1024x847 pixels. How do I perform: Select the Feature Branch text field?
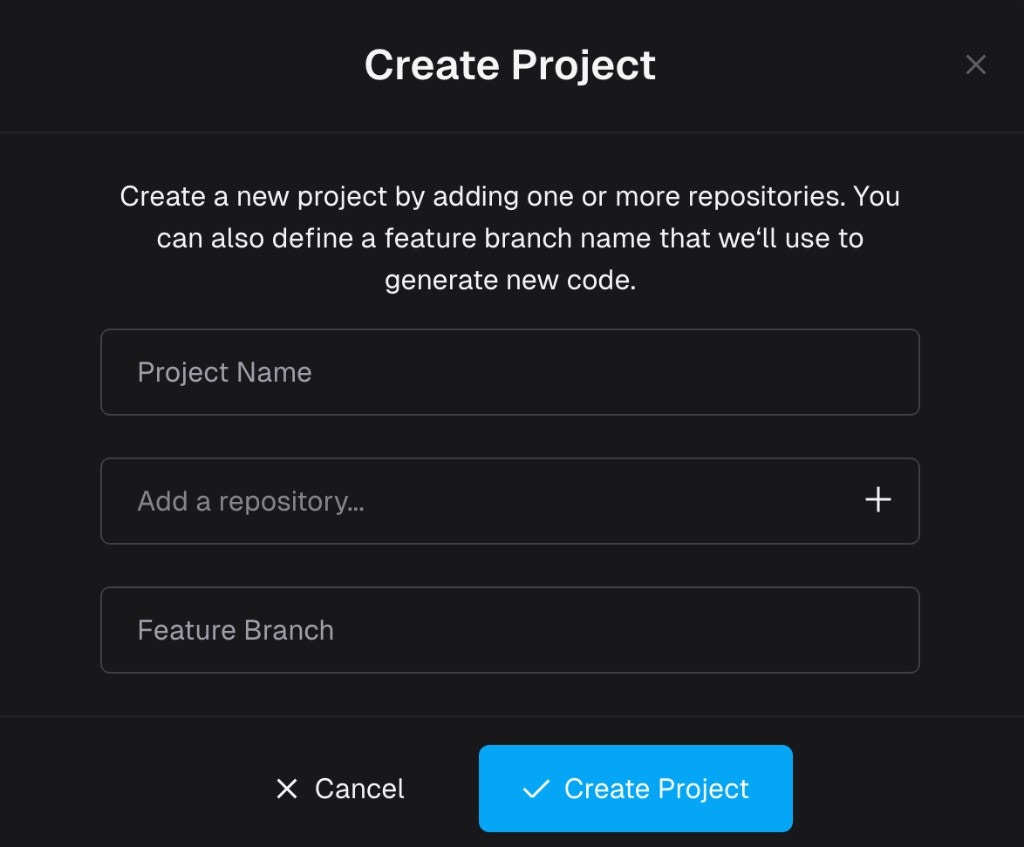[x=510, y=630]
